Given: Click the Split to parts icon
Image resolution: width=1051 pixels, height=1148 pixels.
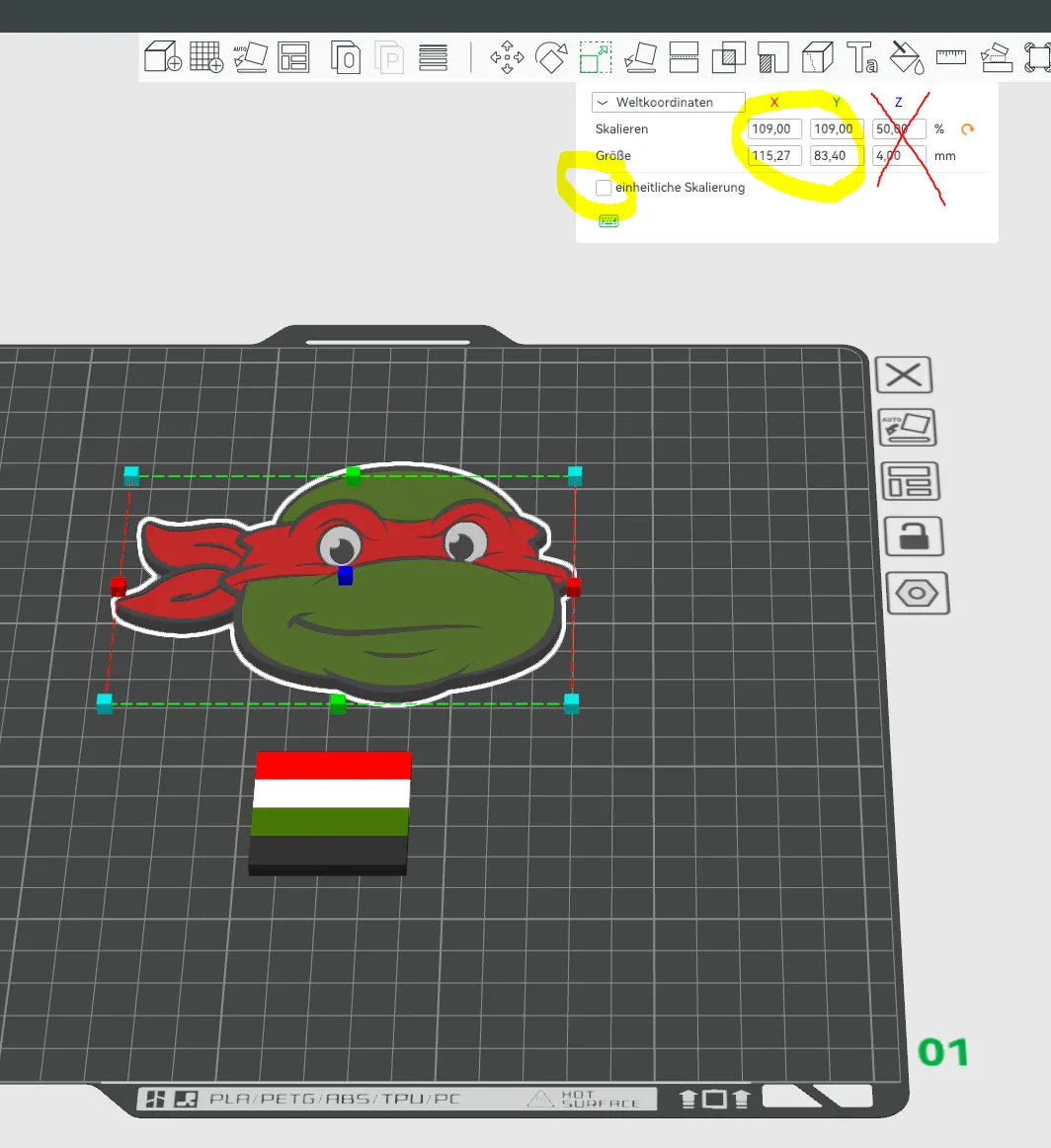Looking at the screenshot, I should pyautogui.click(x=389, y=57).
